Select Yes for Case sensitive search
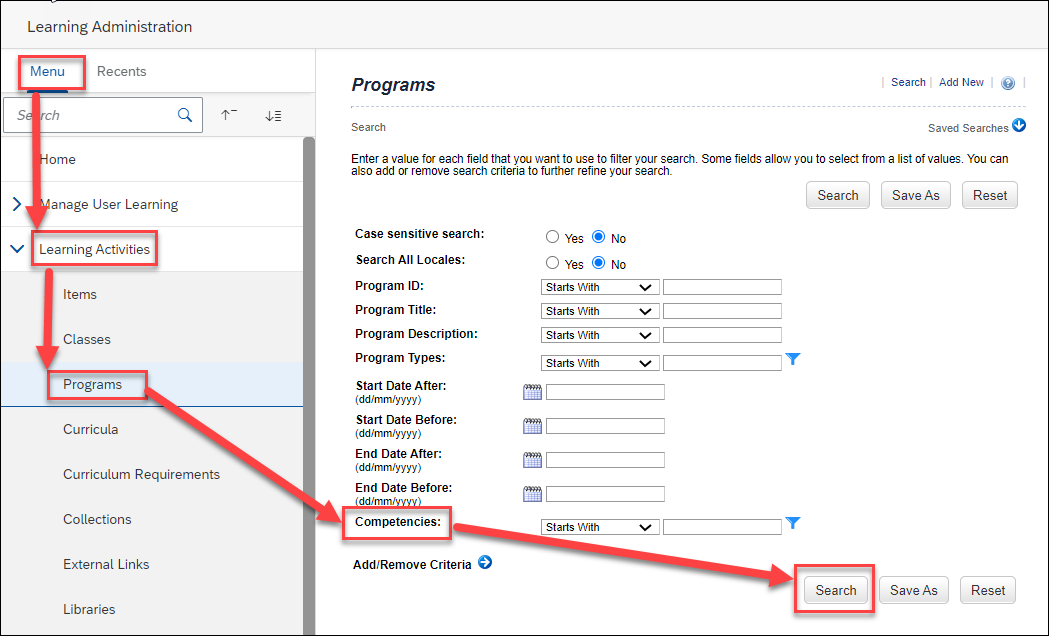Screen dimensions: 1049x636 point(552,237)
